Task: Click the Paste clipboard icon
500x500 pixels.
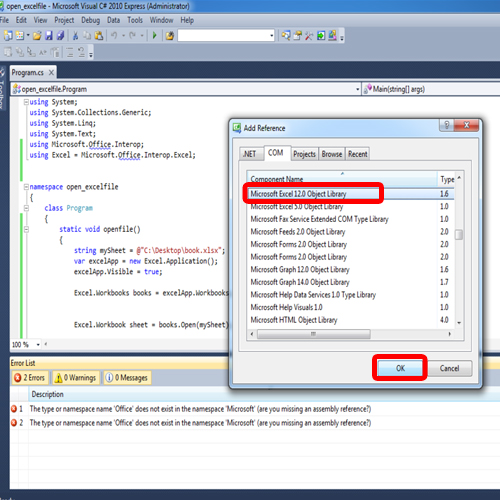Action: point(99,35)
